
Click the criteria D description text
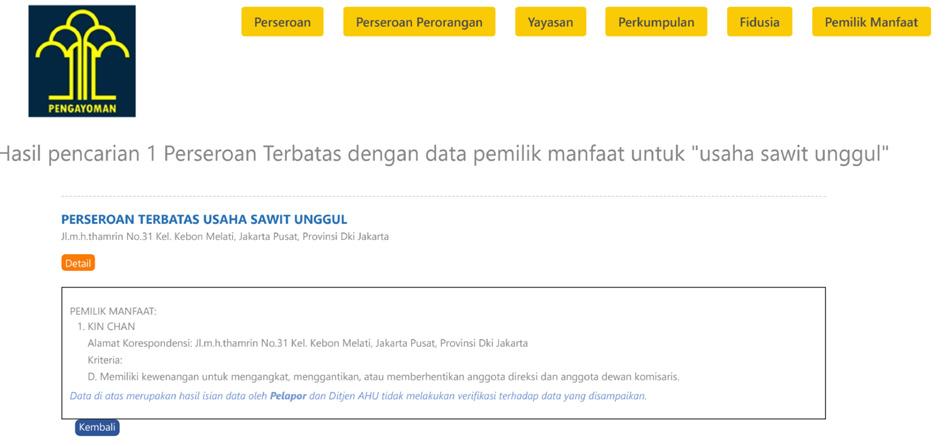(x=383, y=377)
